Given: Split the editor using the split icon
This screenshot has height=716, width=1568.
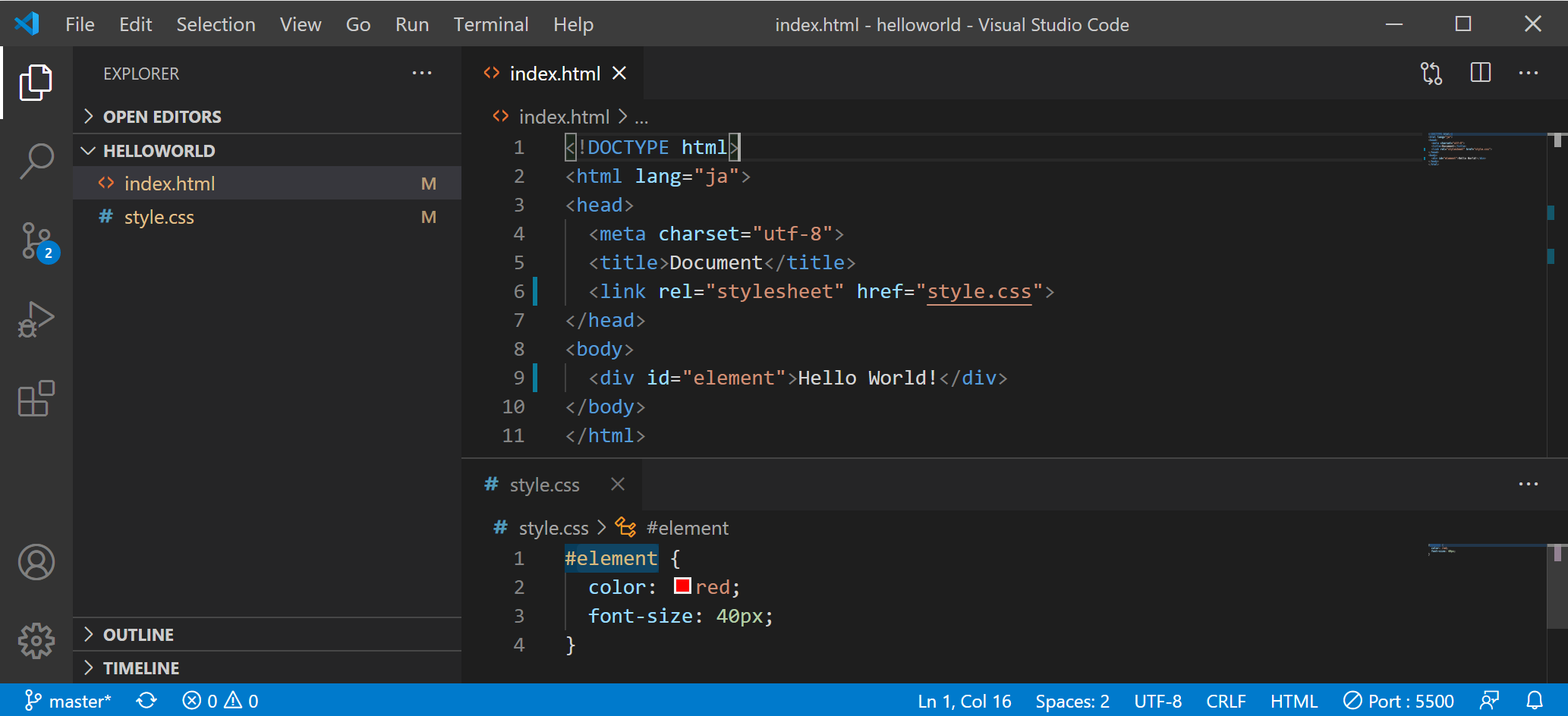Looking at the screenshot, I should click(1479, 73).
